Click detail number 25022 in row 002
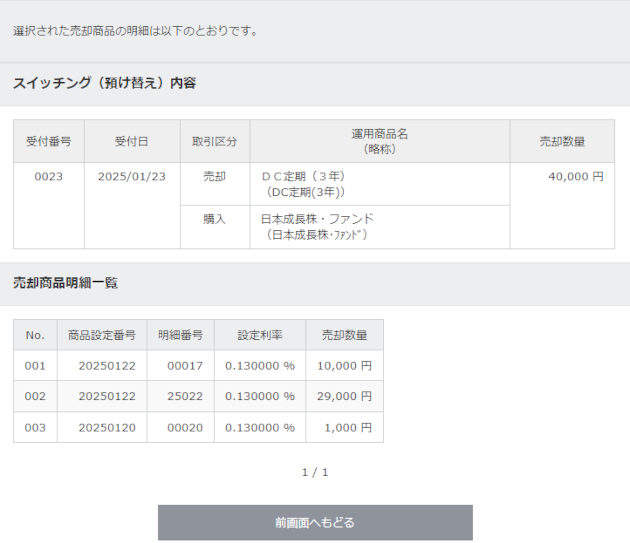This screenshot has width=630, height=543. [x=185, y=396]
